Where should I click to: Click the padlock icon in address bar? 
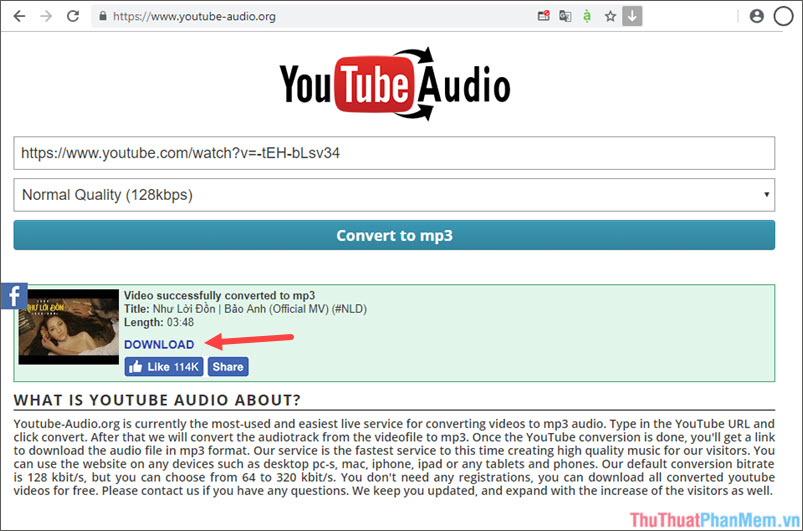click(x=103, y=16)
